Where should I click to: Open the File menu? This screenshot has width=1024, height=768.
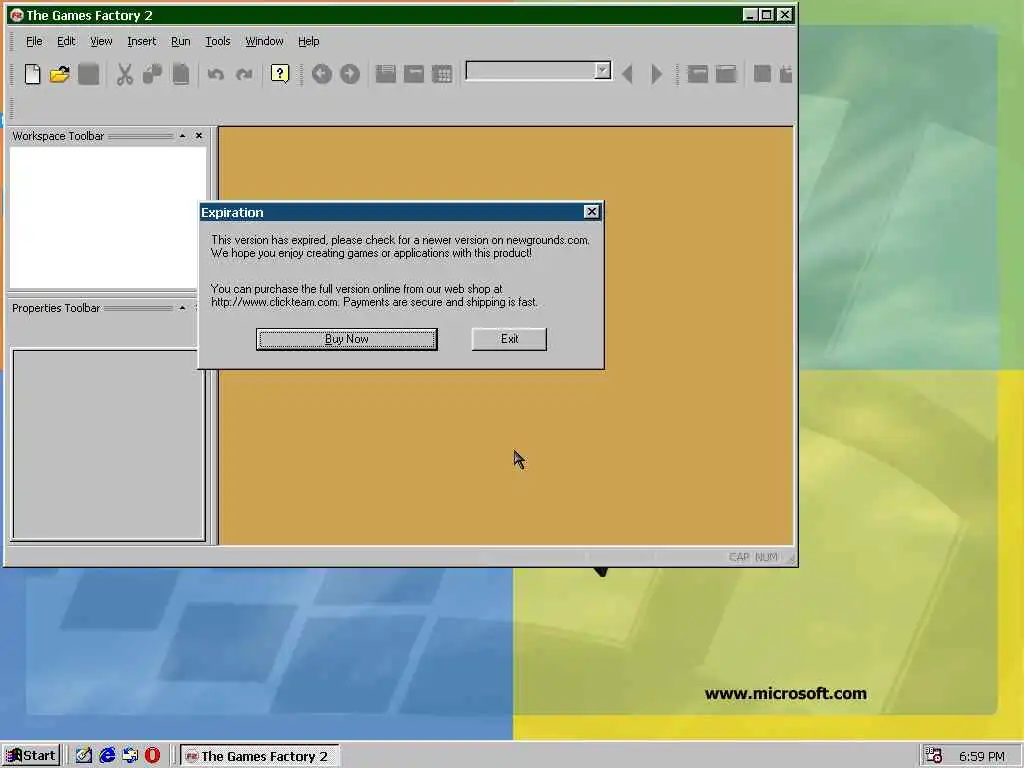tap(34, 41)
